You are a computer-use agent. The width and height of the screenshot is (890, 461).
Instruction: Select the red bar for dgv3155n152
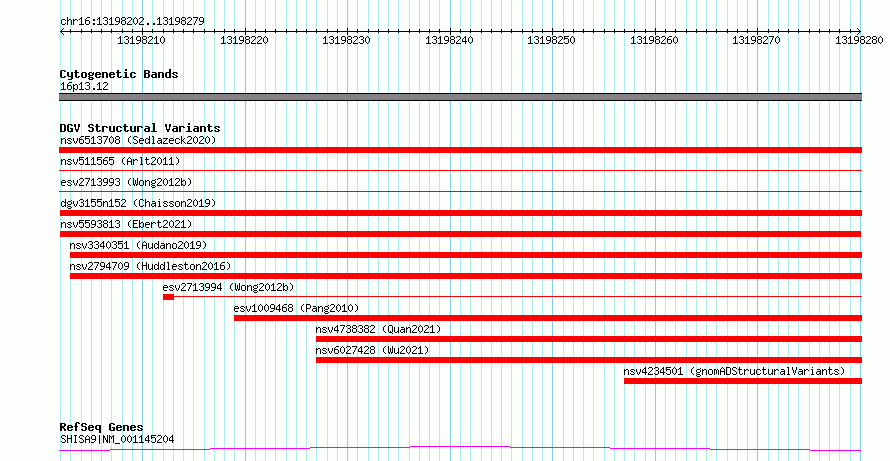tap(460, 213)
